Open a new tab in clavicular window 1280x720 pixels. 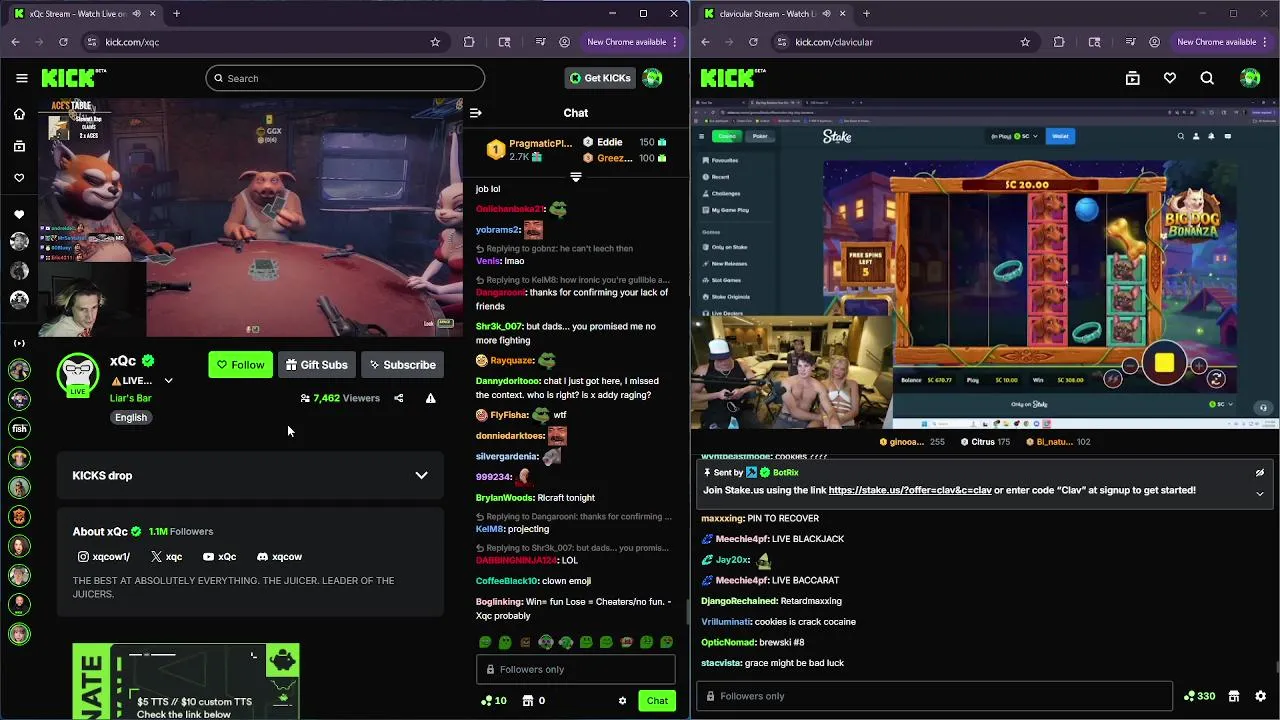pyautogui.click(x=866, y=14)
